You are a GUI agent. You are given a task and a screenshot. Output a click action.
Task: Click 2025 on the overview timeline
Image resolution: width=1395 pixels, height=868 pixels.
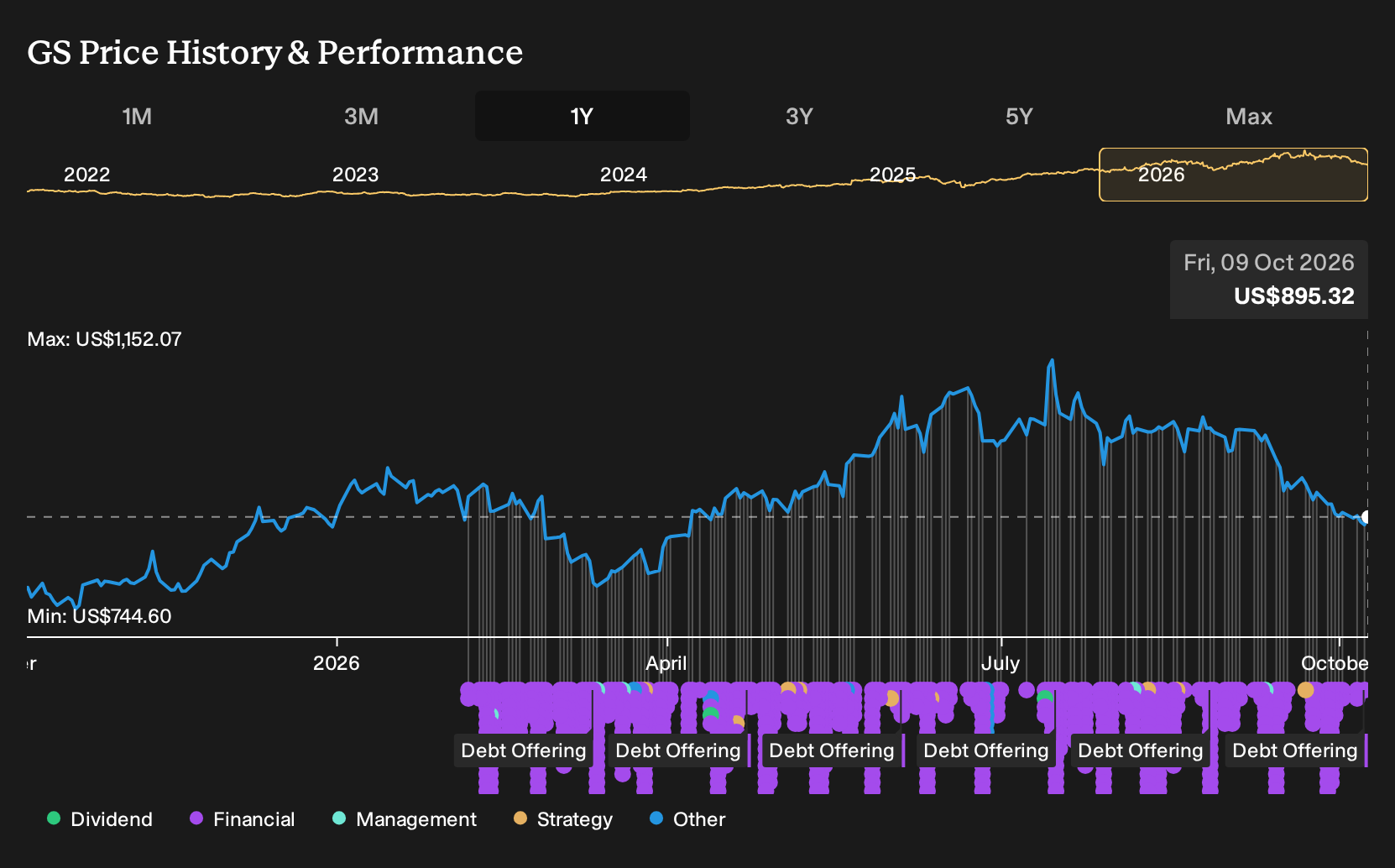tap(892, 175)
